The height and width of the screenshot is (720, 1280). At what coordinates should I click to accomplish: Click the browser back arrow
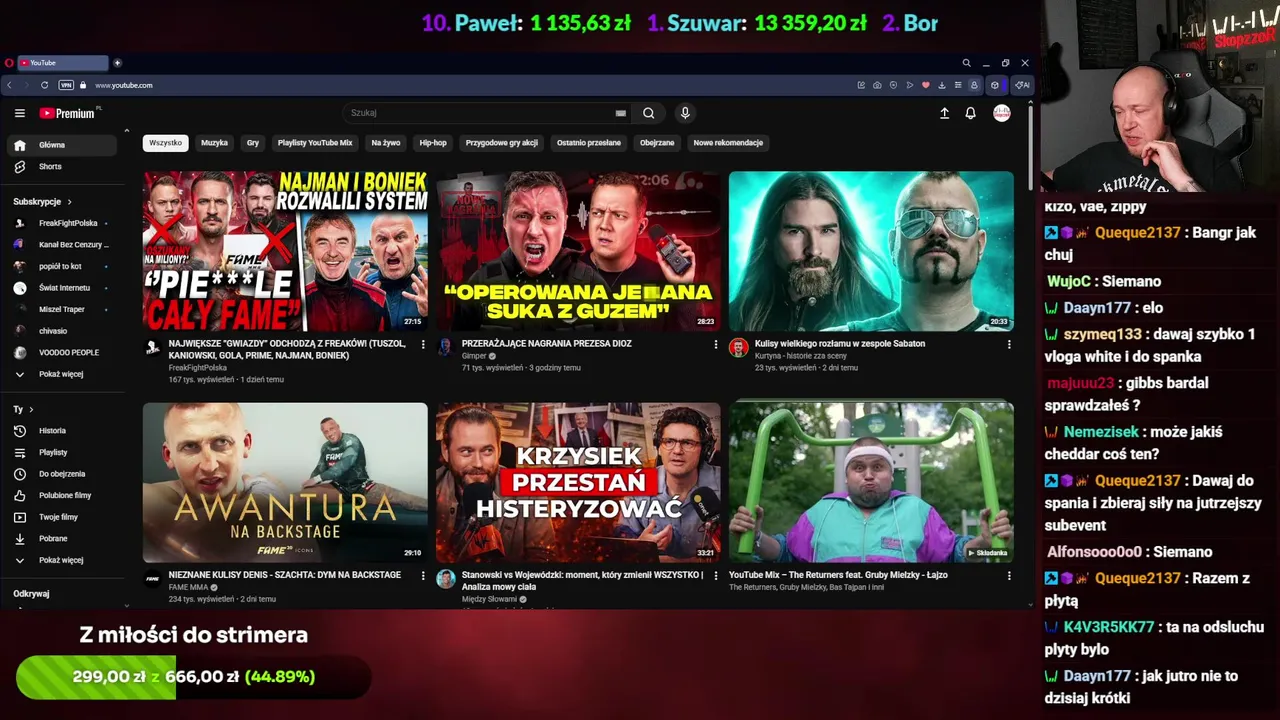(10, 85)
